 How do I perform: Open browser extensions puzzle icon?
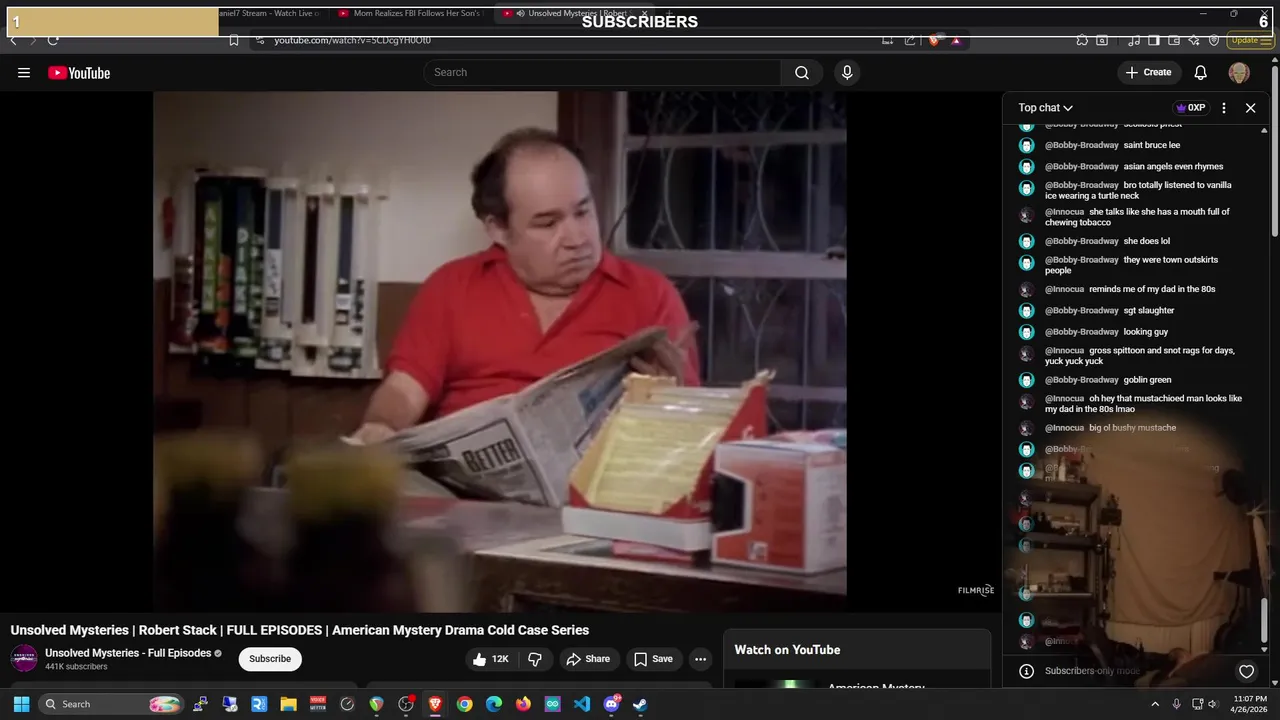coord(1082,41)
